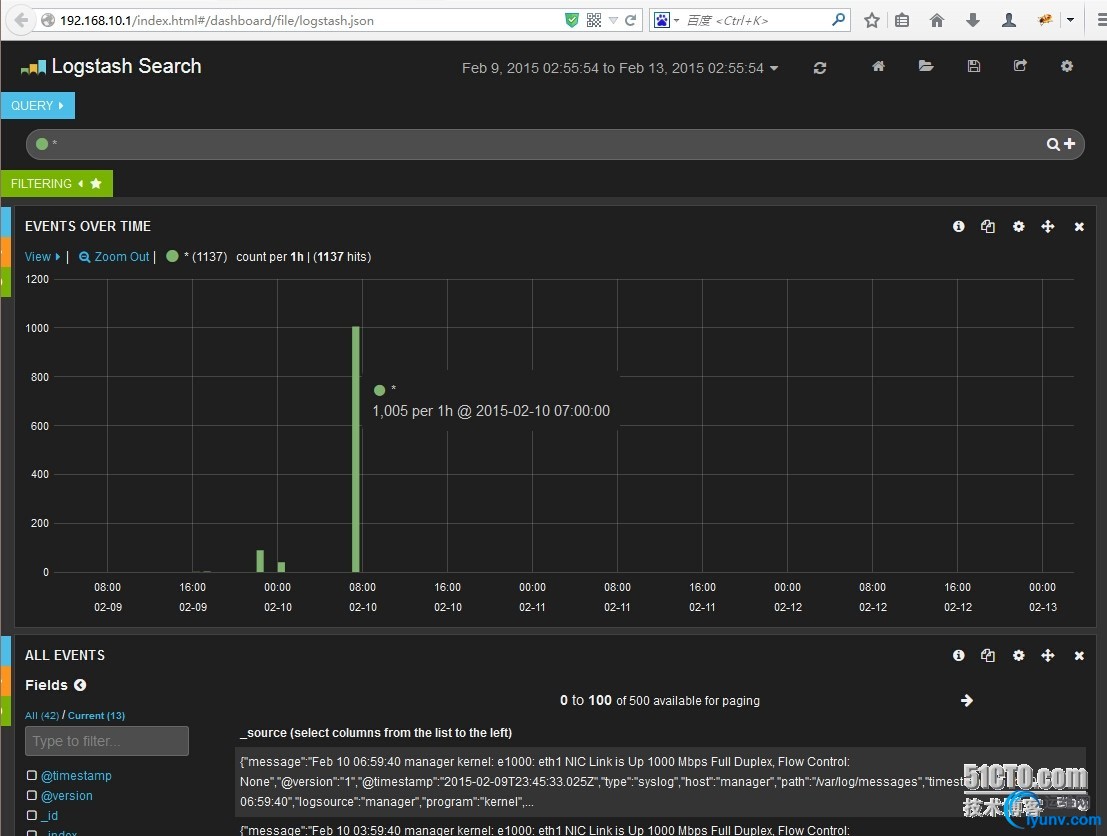Show info for Events Over Time panel

[x=959, y=227]
